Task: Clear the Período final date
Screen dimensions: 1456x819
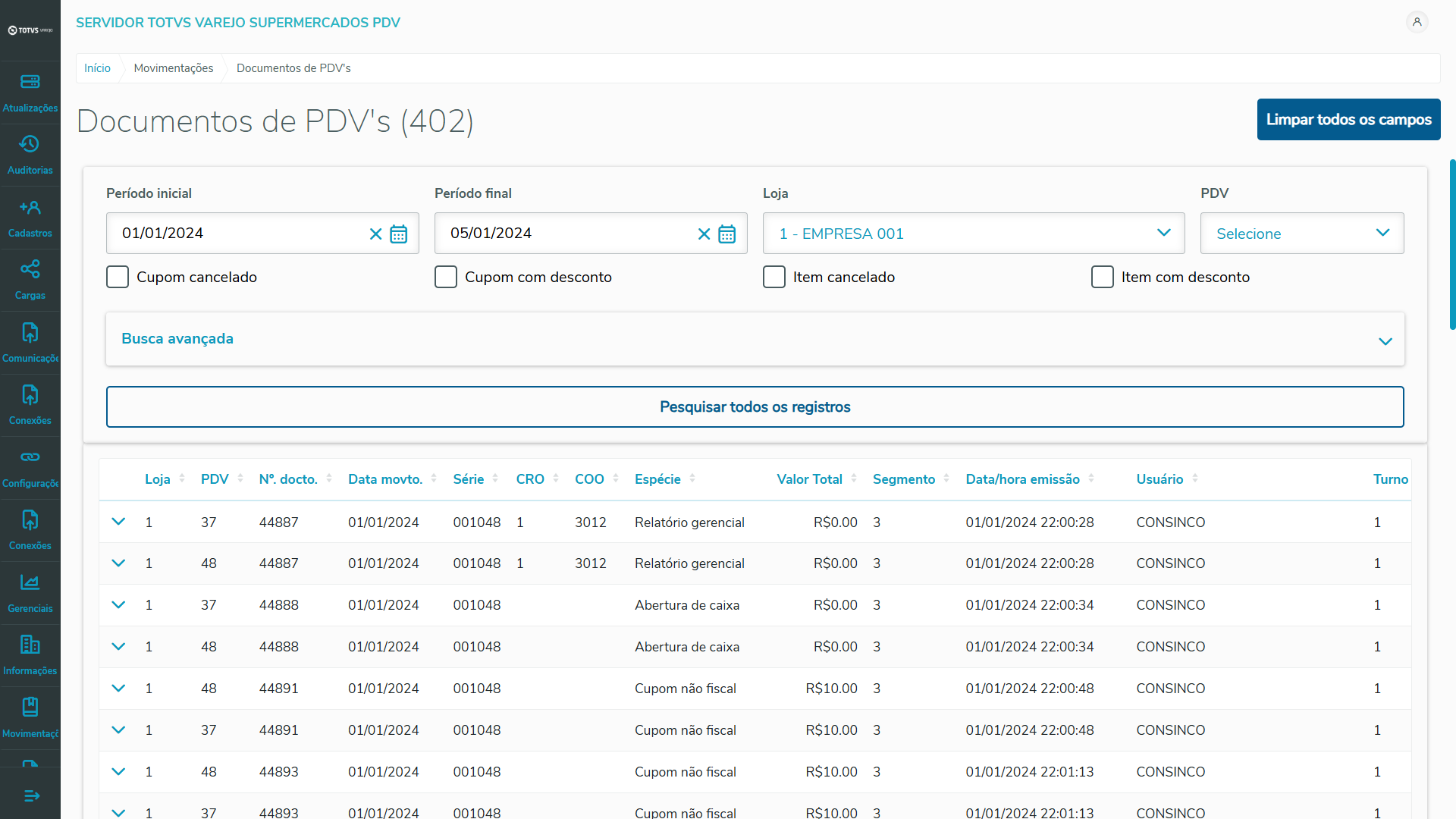Action: click(704, 234)
